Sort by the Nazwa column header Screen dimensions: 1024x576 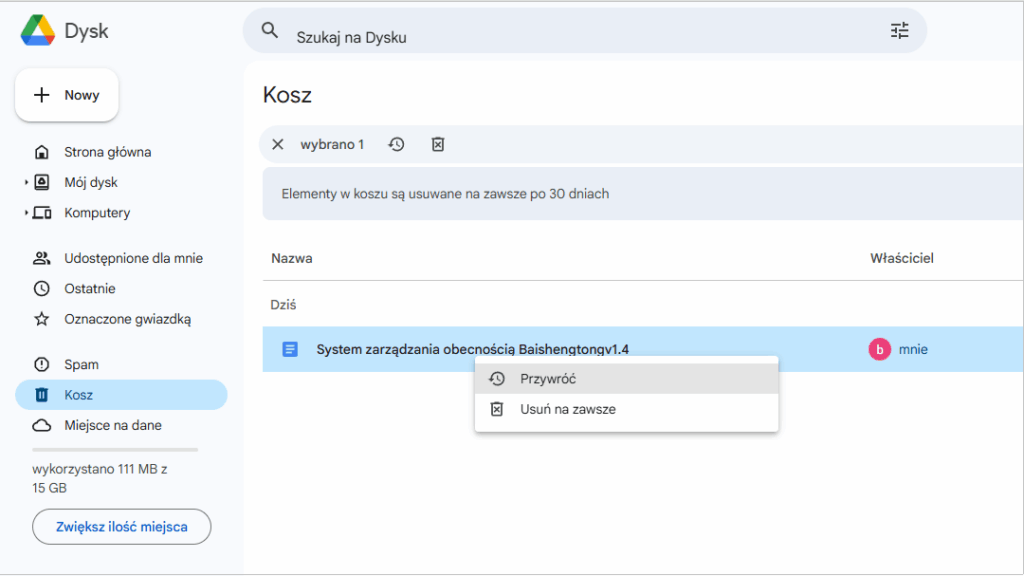point(291,259)
